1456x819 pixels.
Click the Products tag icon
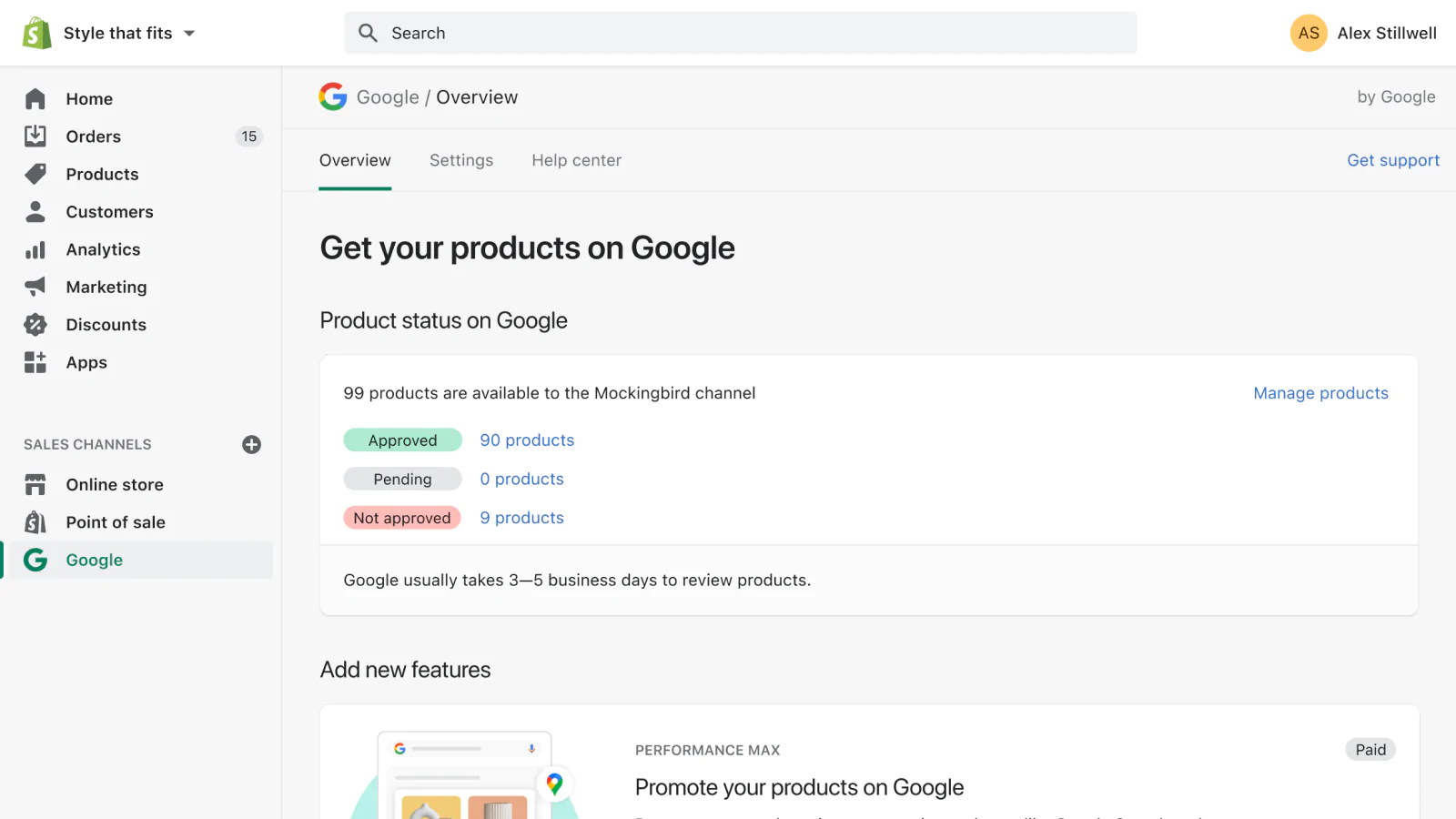35,174
